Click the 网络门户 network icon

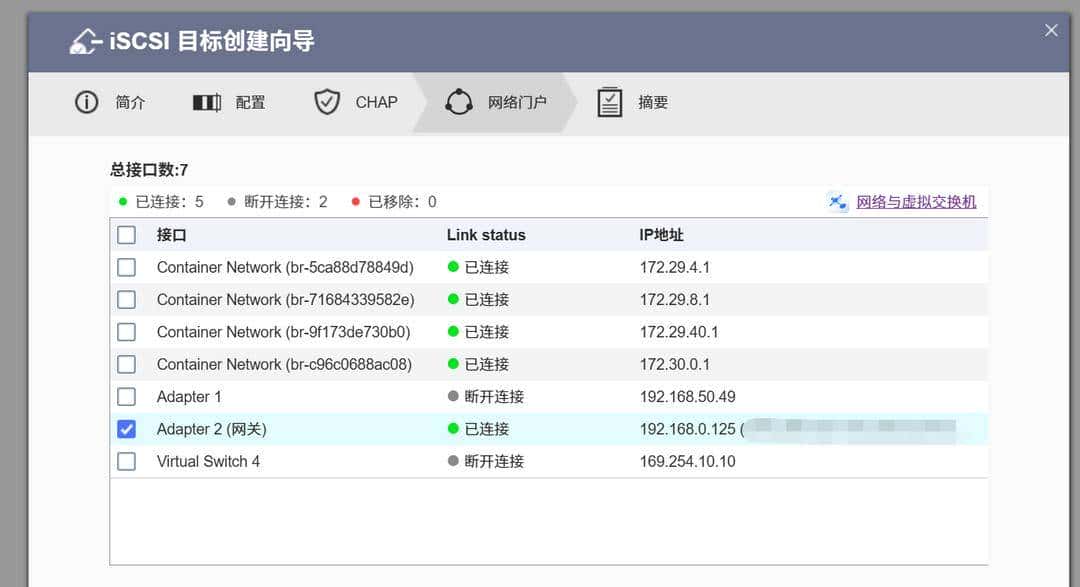click(x=458, y=101)
